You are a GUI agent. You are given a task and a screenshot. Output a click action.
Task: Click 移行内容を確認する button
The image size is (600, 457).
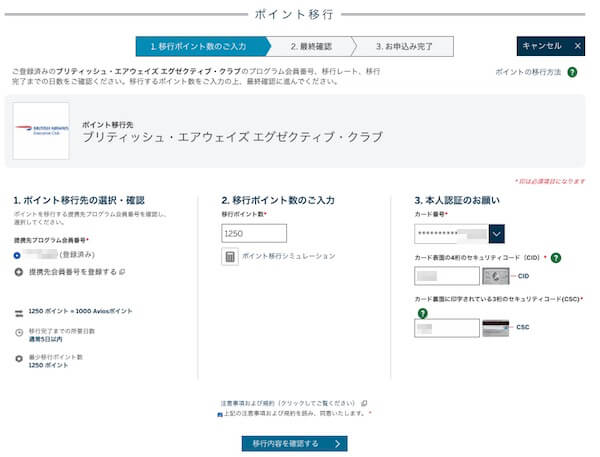click(x=295, y=444)
